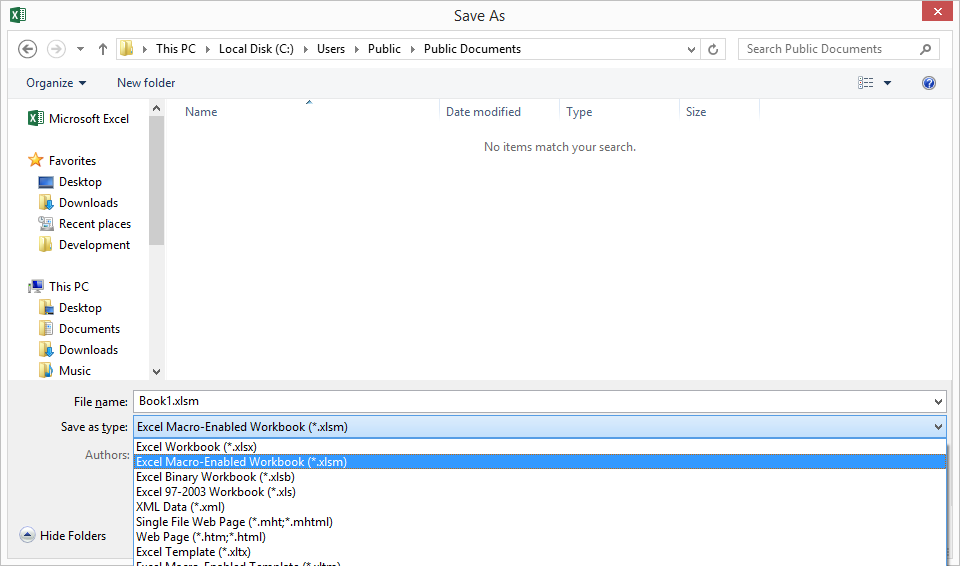The width and height of the screenshot is (961, 567).
Task: Choose Excel Workbook (*.xlsx) type
Action: click(539, 447)
